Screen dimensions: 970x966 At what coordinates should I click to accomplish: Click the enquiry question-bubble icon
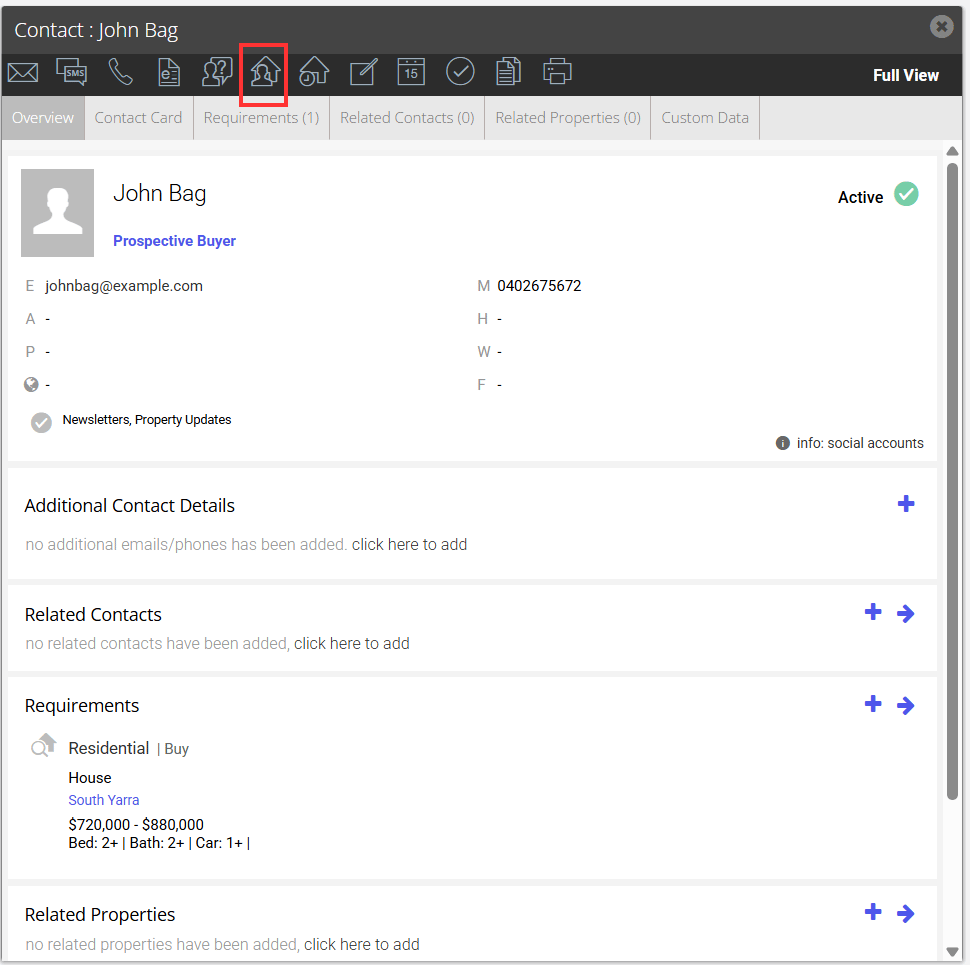pyautogui.click(x=217, y=72)
